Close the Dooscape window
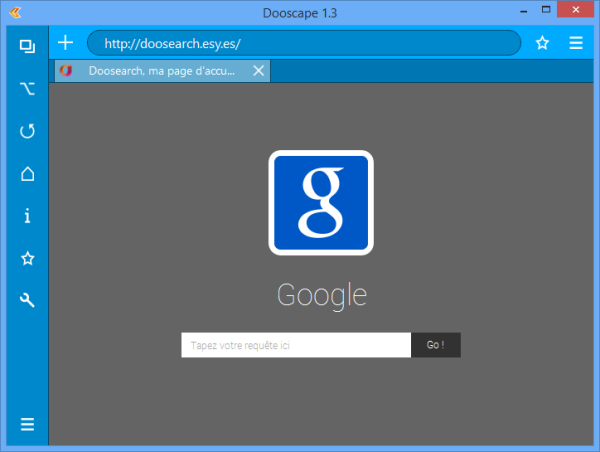The image size is (600, 452). 576,10
